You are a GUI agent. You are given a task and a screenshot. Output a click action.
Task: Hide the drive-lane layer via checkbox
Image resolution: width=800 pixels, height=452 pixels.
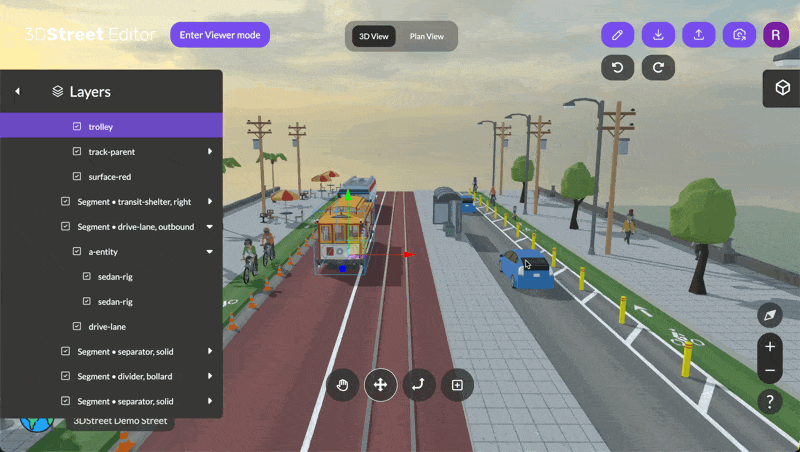point(77,327)
